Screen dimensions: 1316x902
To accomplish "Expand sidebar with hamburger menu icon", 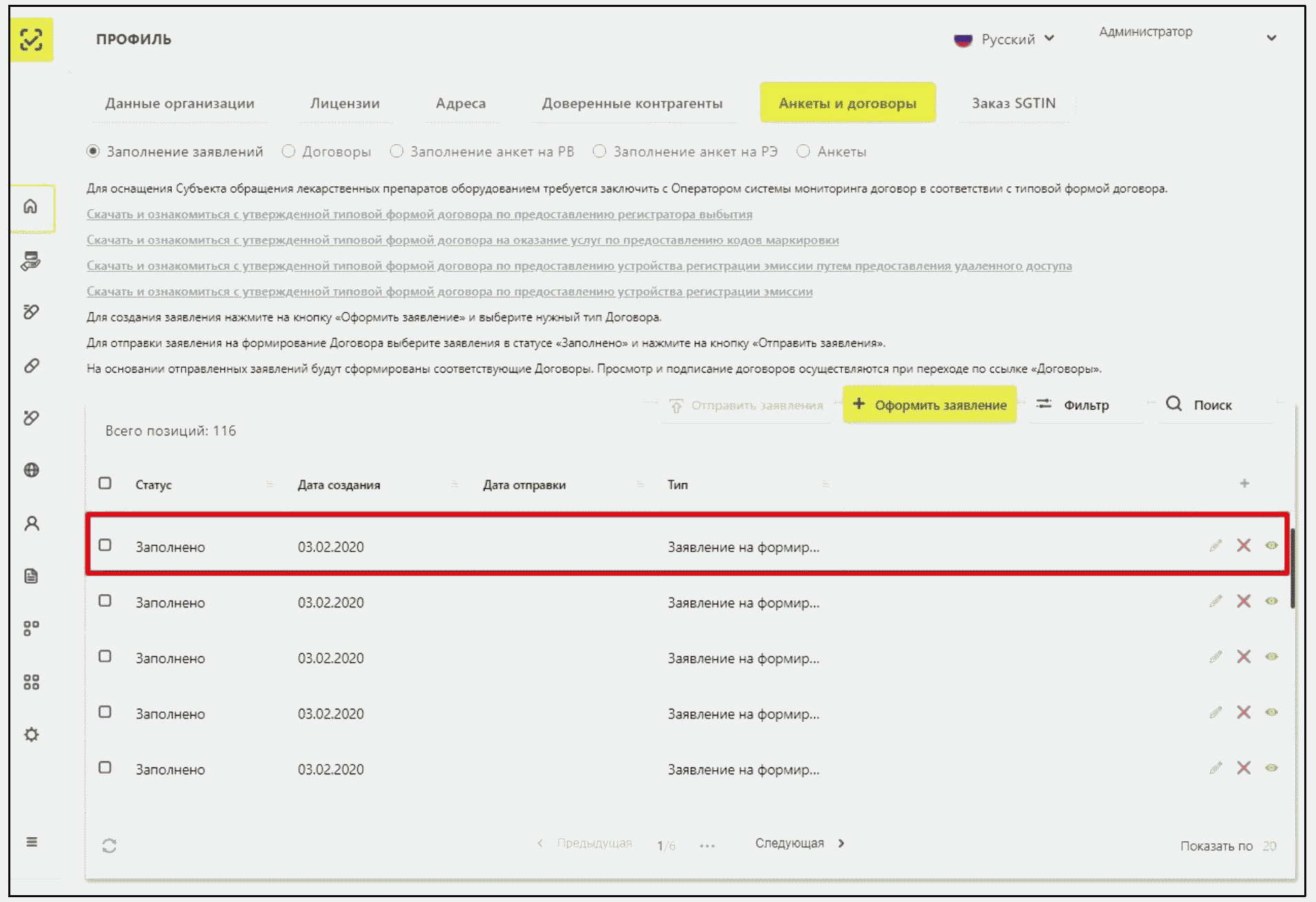I will point(31,842).
